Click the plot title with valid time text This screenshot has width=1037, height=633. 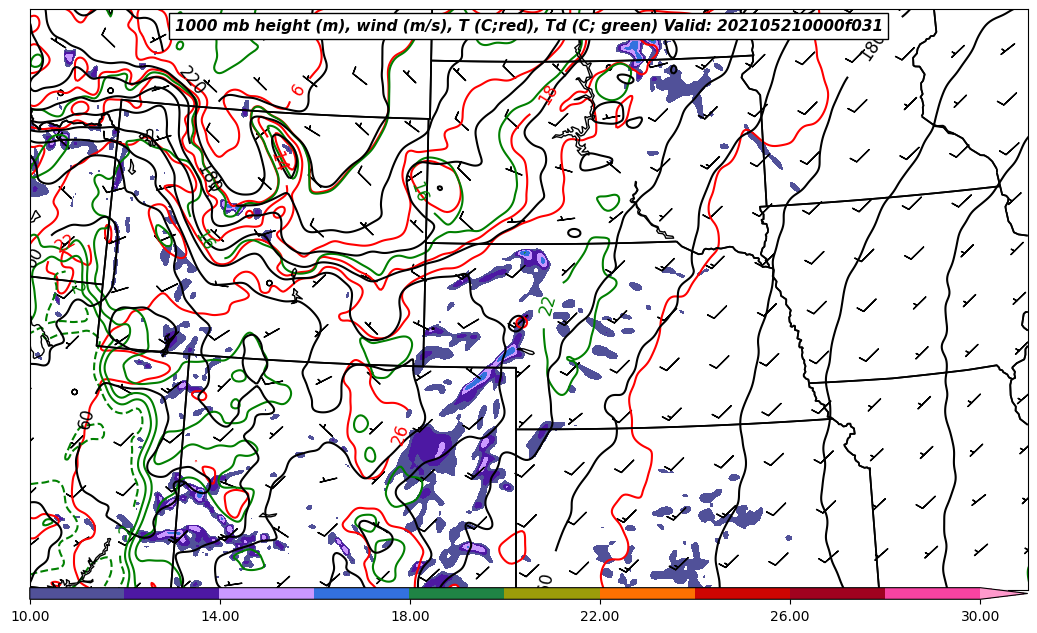pyautogui.click(x=529, y=26)
